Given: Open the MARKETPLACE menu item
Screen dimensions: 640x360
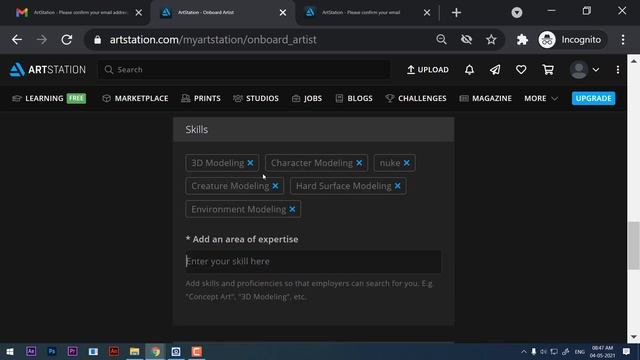Looking at the screenshot, I should [135, 98].
